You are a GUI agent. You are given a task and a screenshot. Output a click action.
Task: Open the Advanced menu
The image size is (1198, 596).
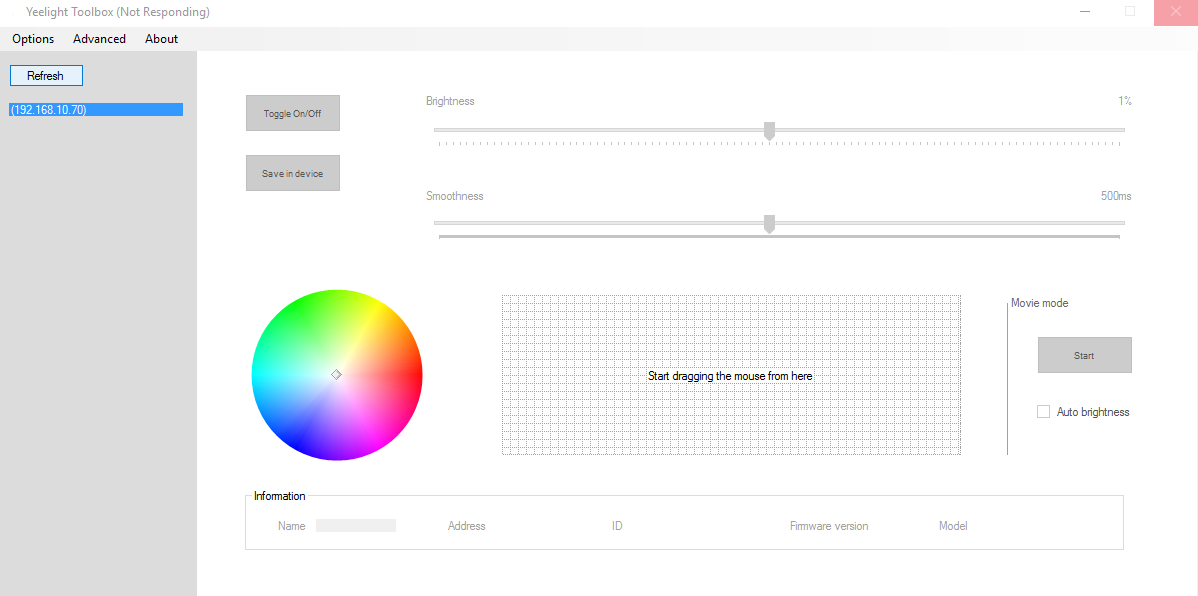click(x=99, y=39)
